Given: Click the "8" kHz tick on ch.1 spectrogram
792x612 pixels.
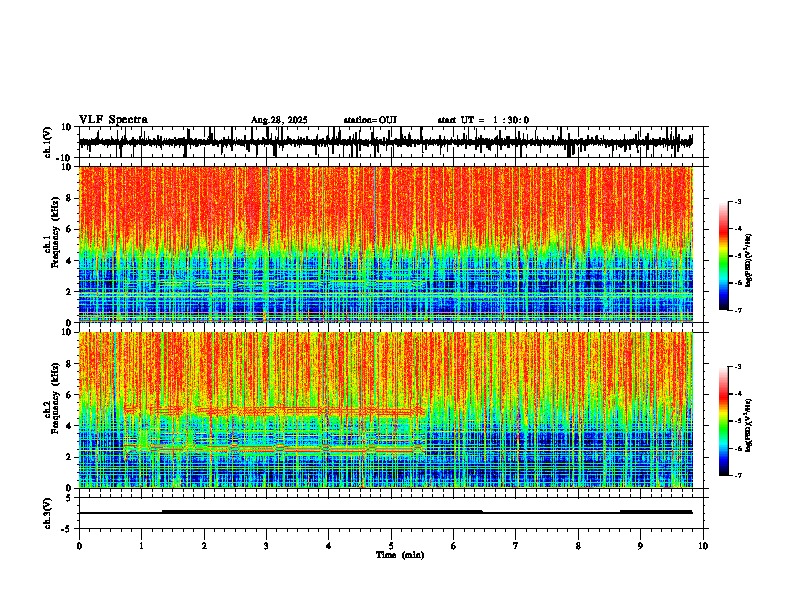Looking at the screenshot, I should [x=69, y=198].
